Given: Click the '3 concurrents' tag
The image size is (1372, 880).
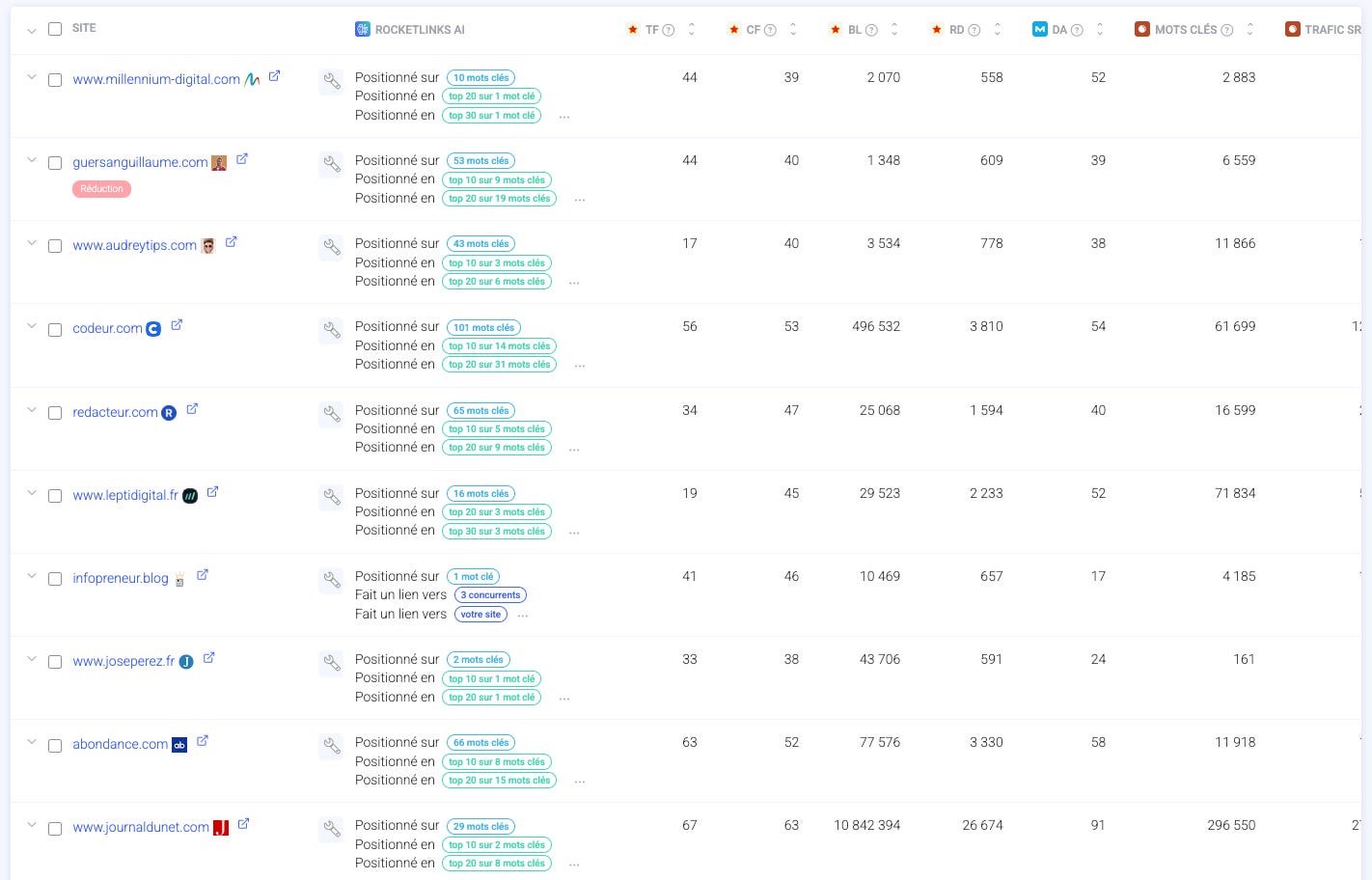Looking at the screenshot, I should pos(490,595).
